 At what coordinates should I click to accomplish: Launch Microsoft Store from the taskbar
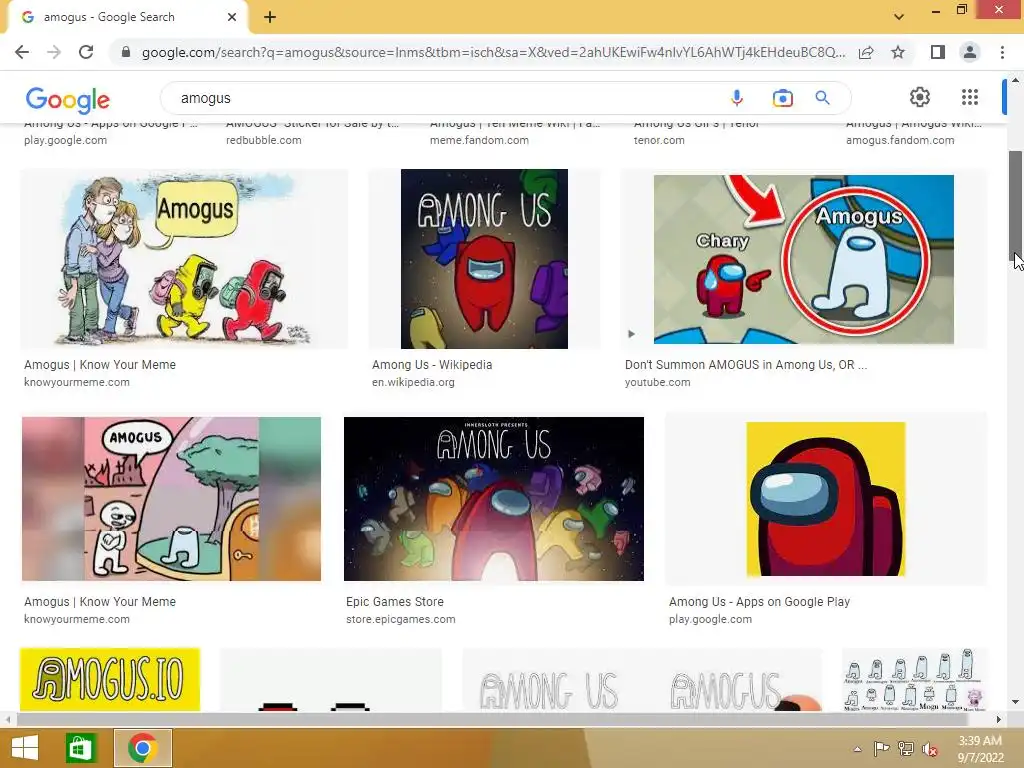tap(80, 748)
